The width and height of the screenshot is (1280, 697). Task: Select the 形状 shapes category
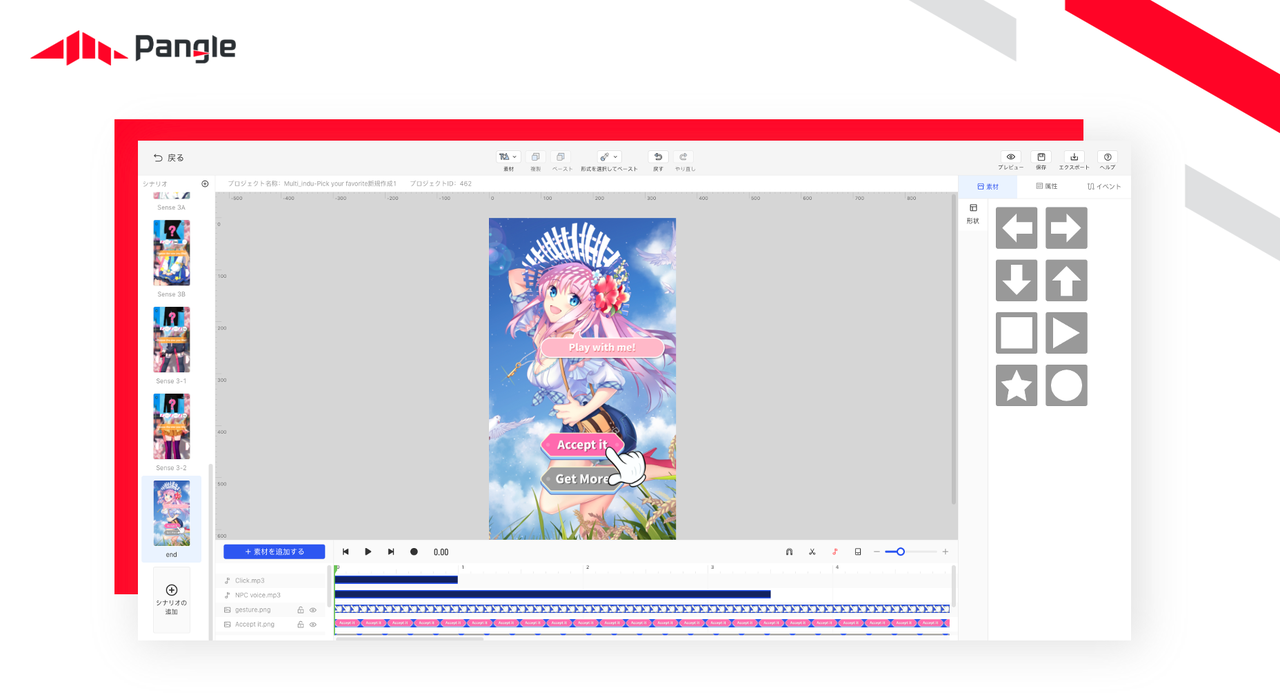[973, 214]
